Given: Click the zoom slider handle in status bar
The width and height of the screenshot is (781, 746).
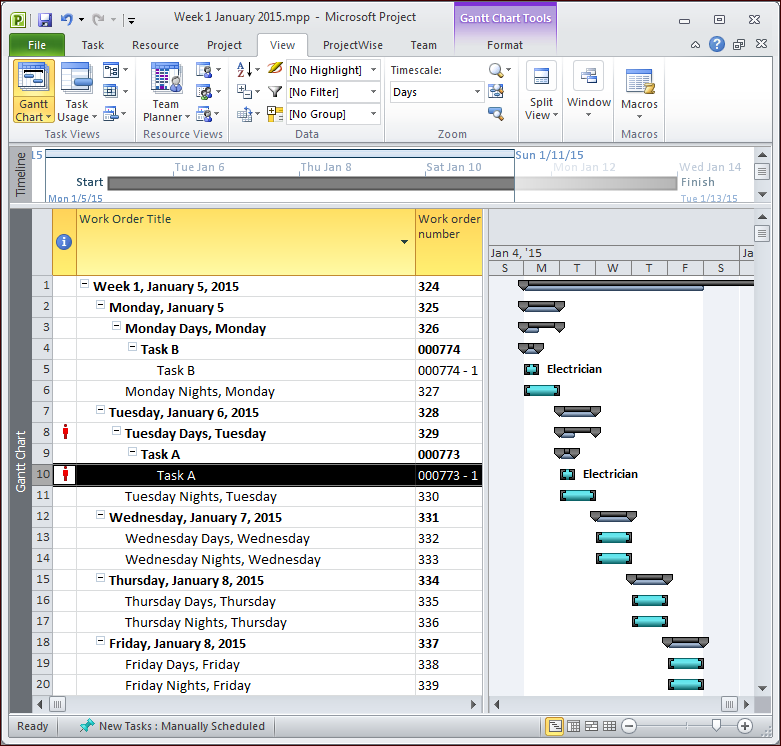Looking at the screenshot, I should click(x=716, y=726).
